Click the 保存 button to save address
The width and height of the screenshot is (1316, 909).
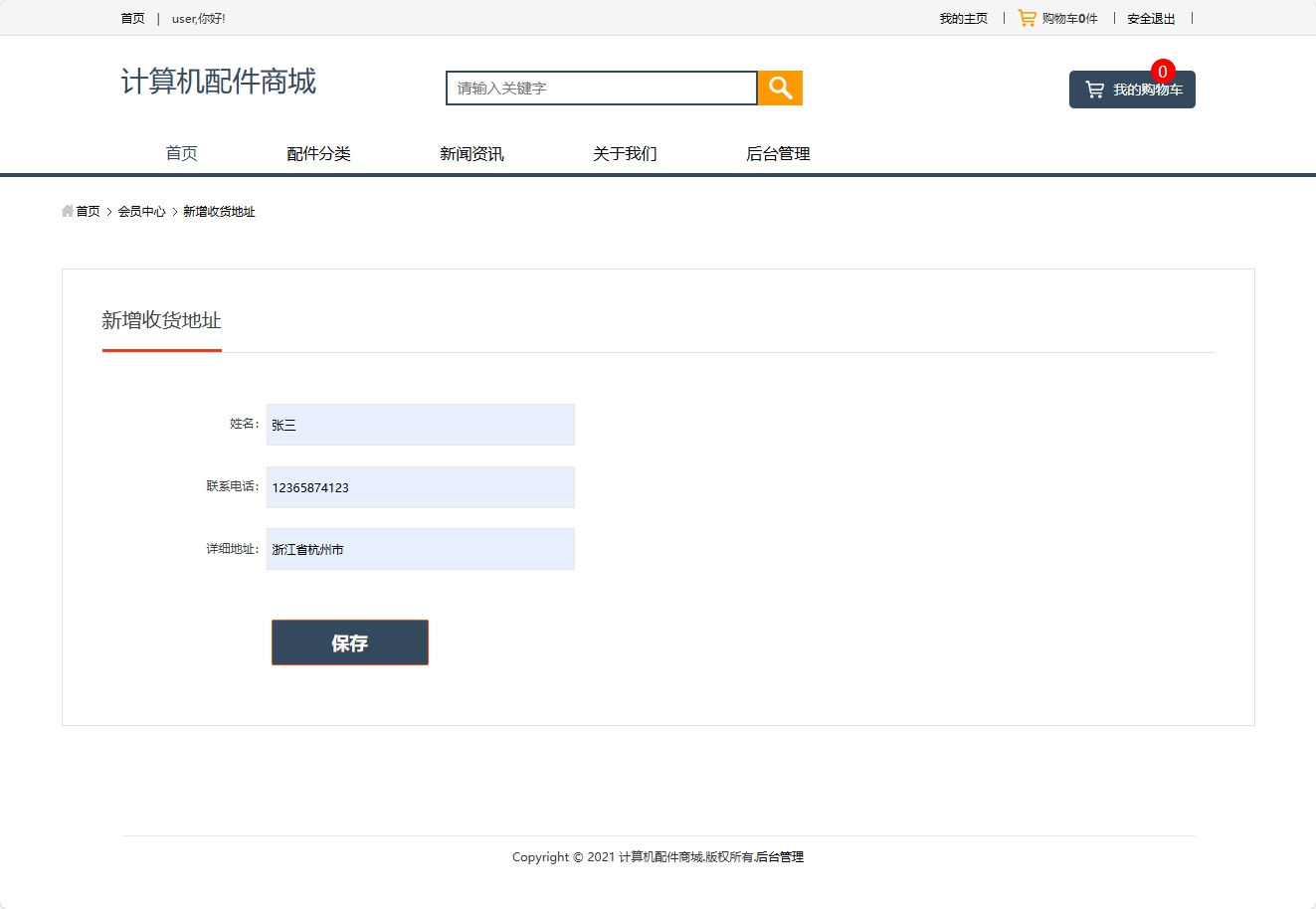[x=349, y=641]
